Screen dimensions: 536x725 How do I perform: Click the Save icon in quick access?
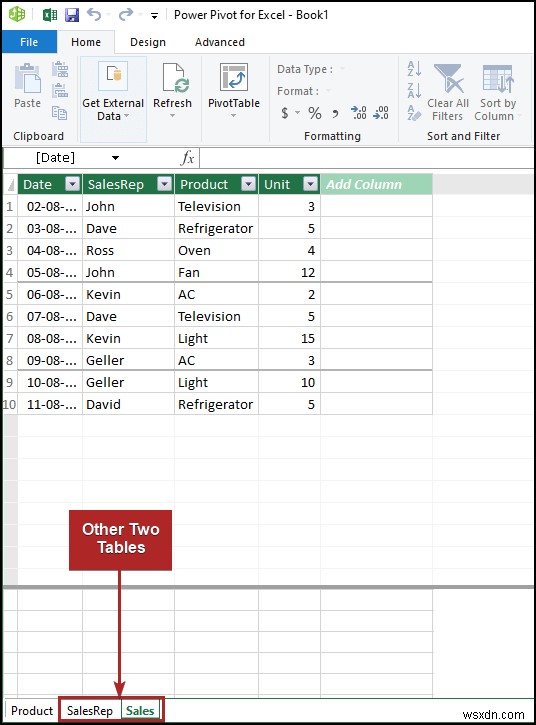pyautogui.click(x=72, y=15)
